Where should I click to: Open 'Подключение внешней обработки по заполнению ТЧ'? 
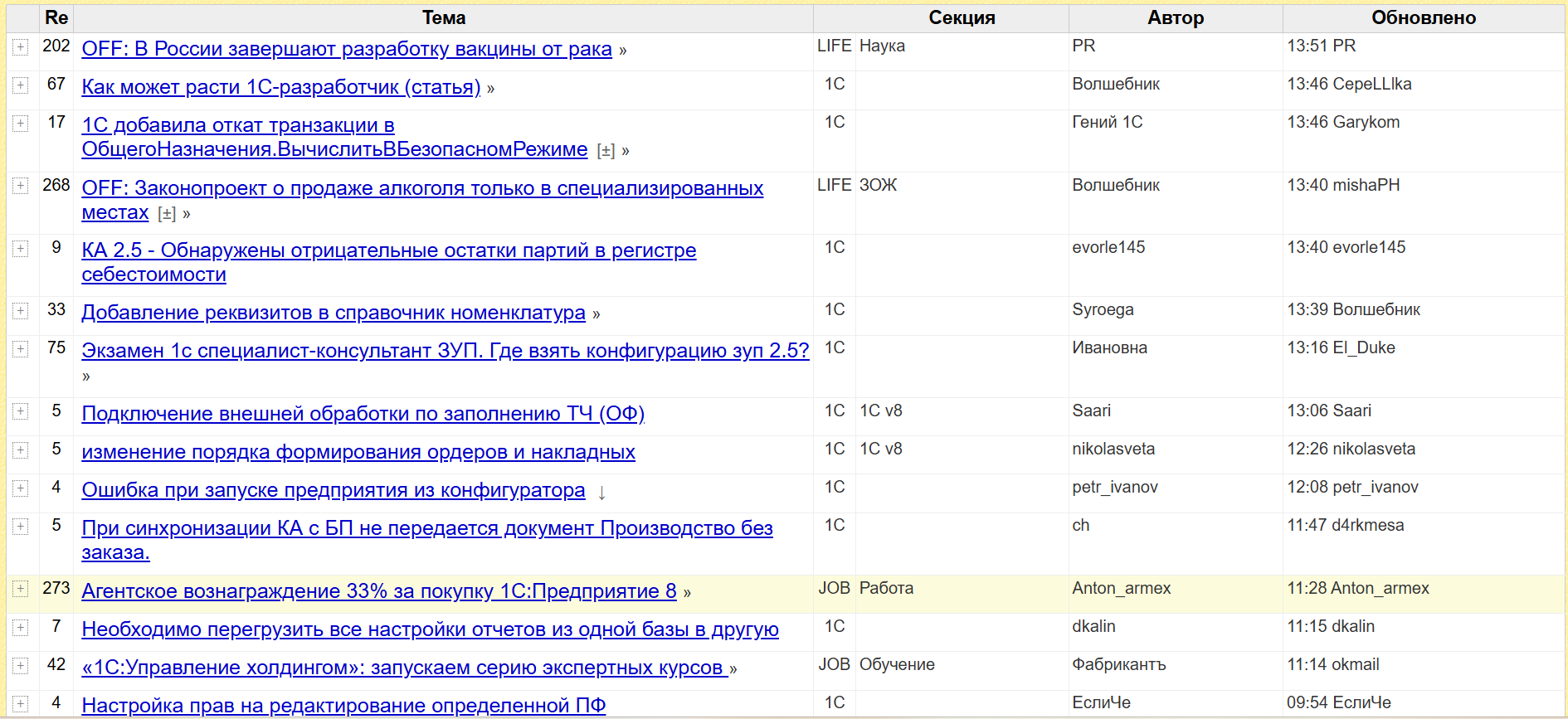[x=363, y=414]
